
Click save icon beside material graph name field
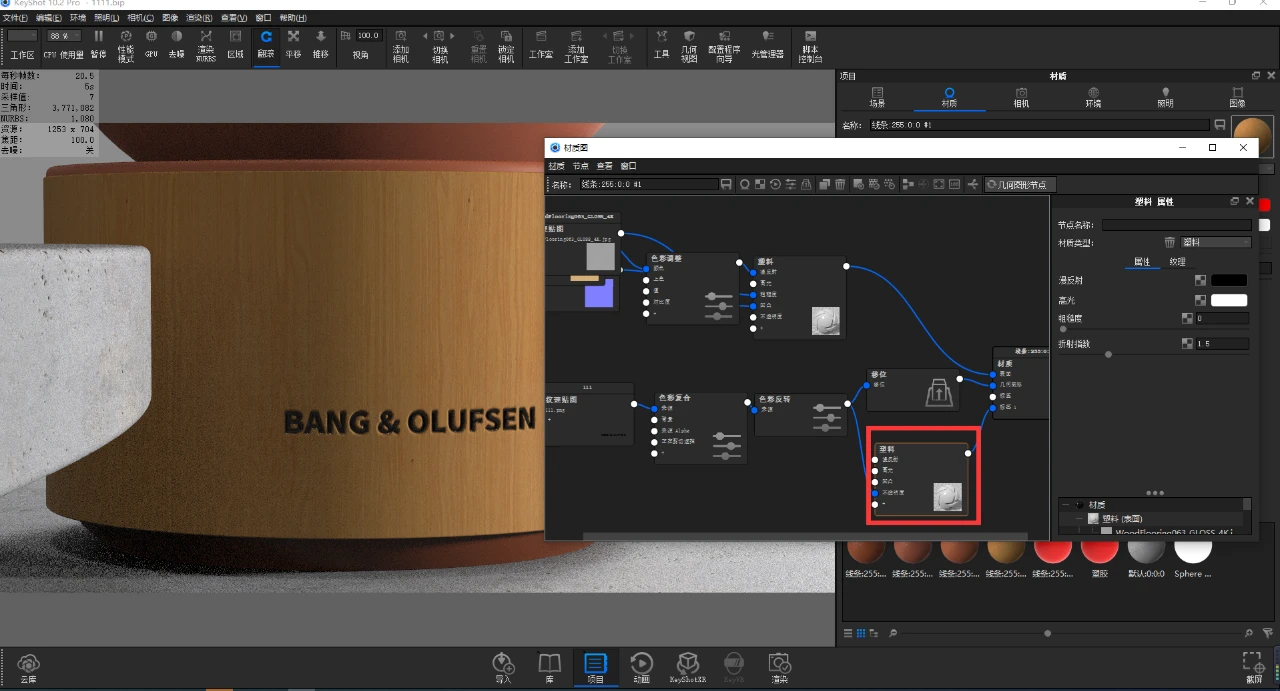tap(727, 184)
